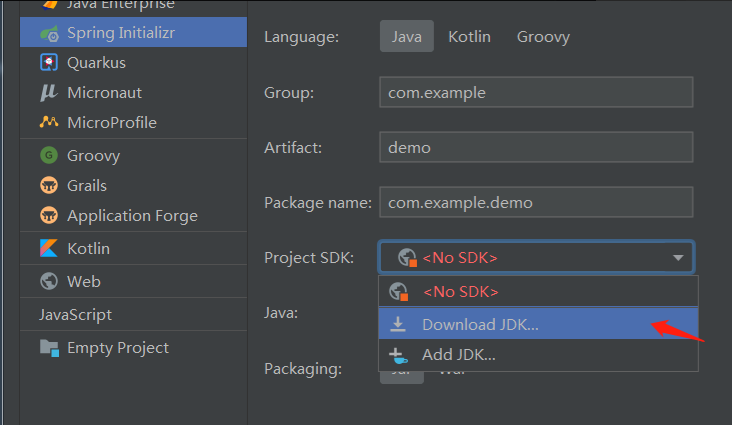Click the Language label
Viewport: 732px width, 425px height.
302,37
